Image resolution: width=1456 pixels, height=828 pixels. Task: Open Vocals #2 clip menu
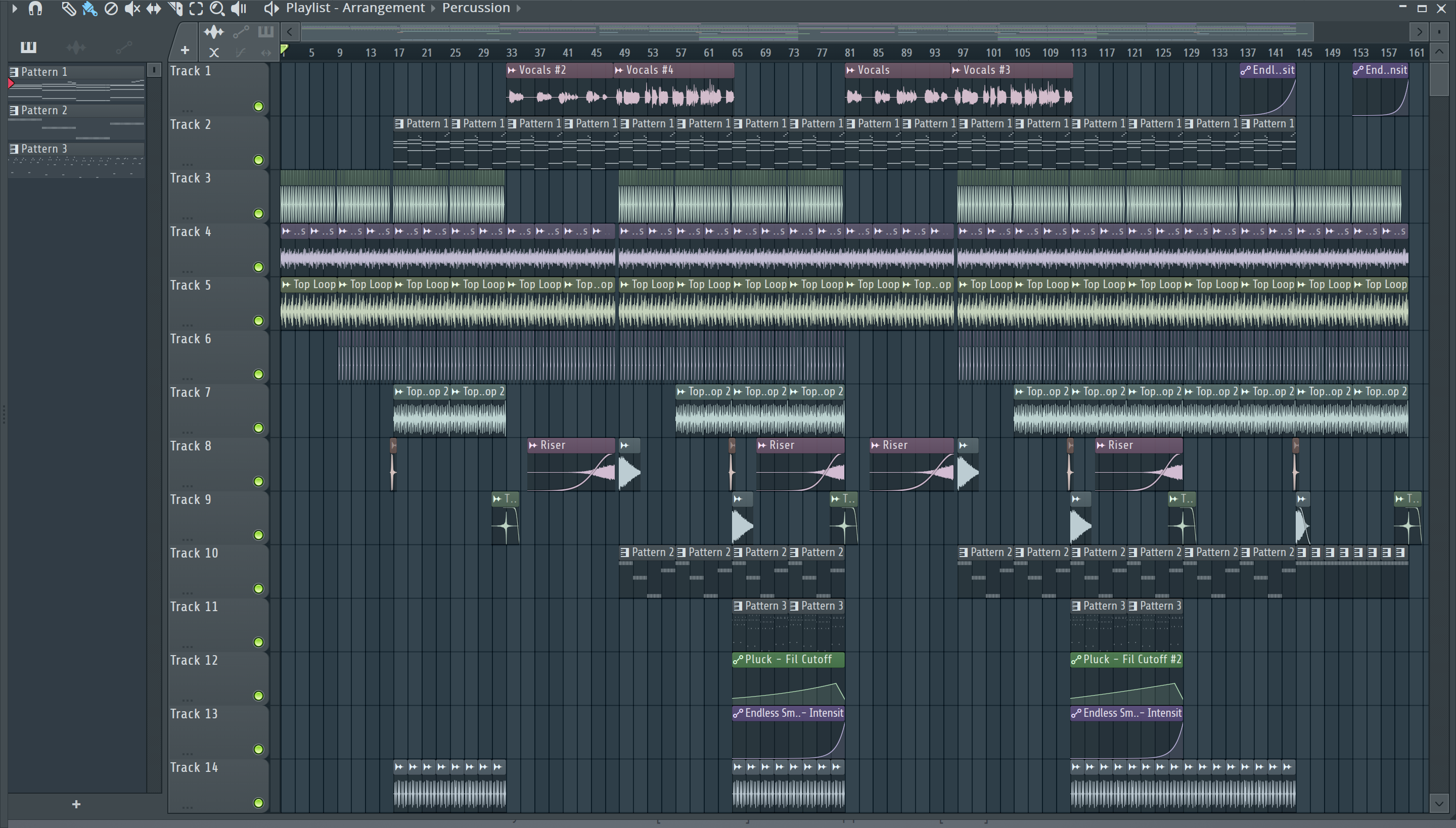511,70
